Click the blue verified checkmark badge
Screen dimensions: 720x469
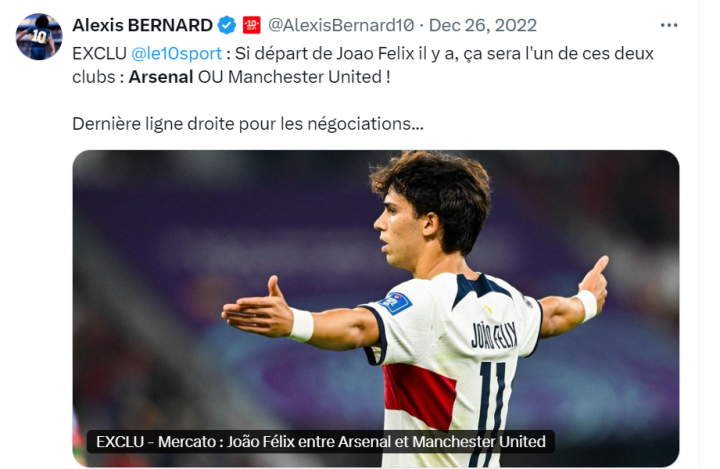227,25
